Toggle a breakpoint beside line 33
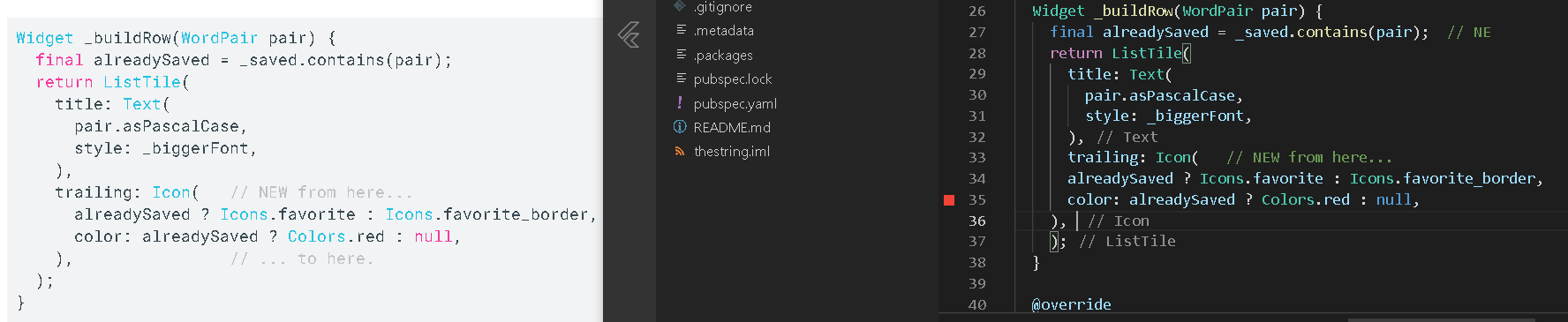 pyautogui.click(x=949, y=158)
